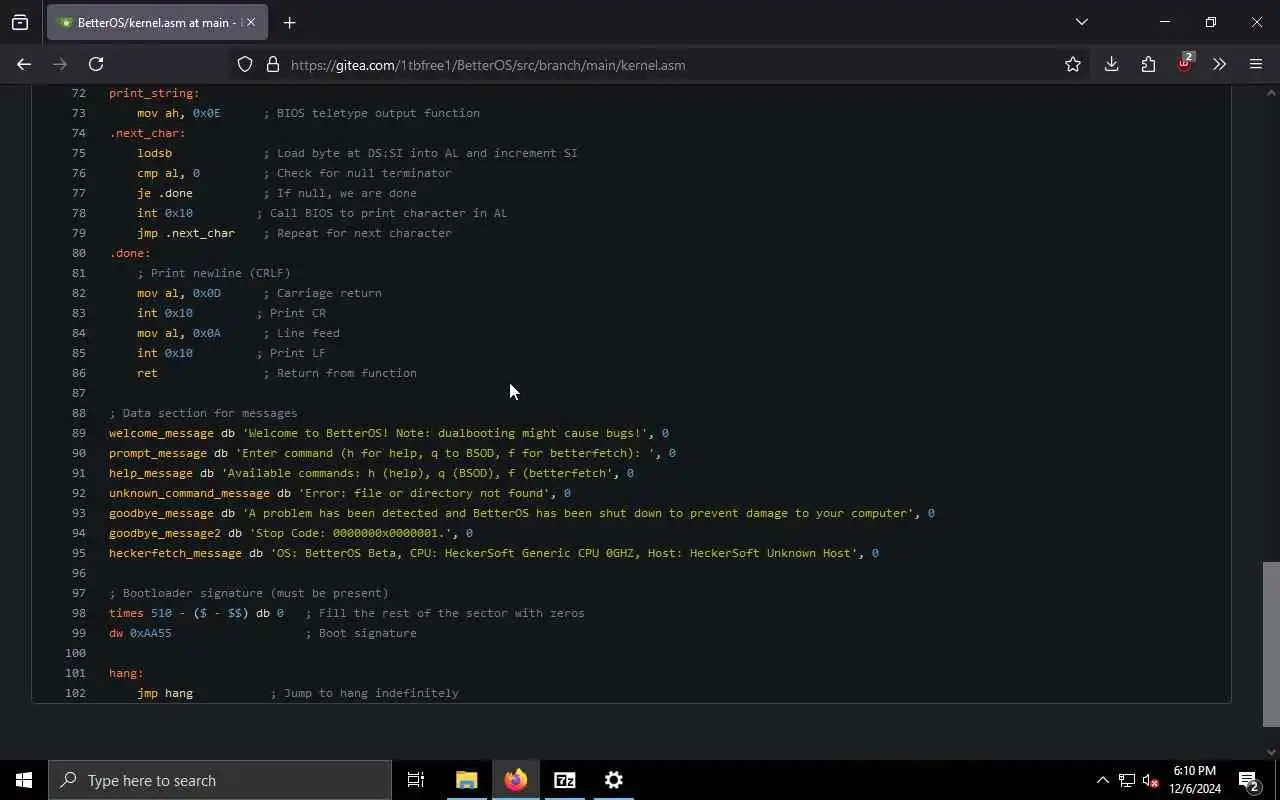Open the downloads panel
Viewport: 1280px width, 800px height.
pos(1111,64)
